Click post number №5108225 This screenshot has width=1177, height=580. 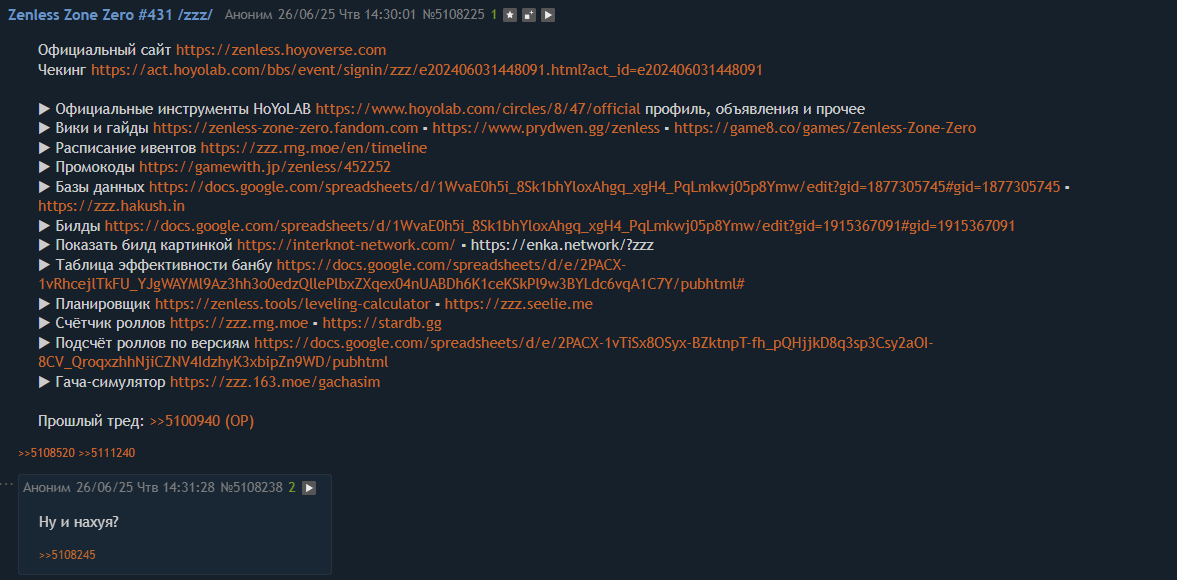coord(453,15)
